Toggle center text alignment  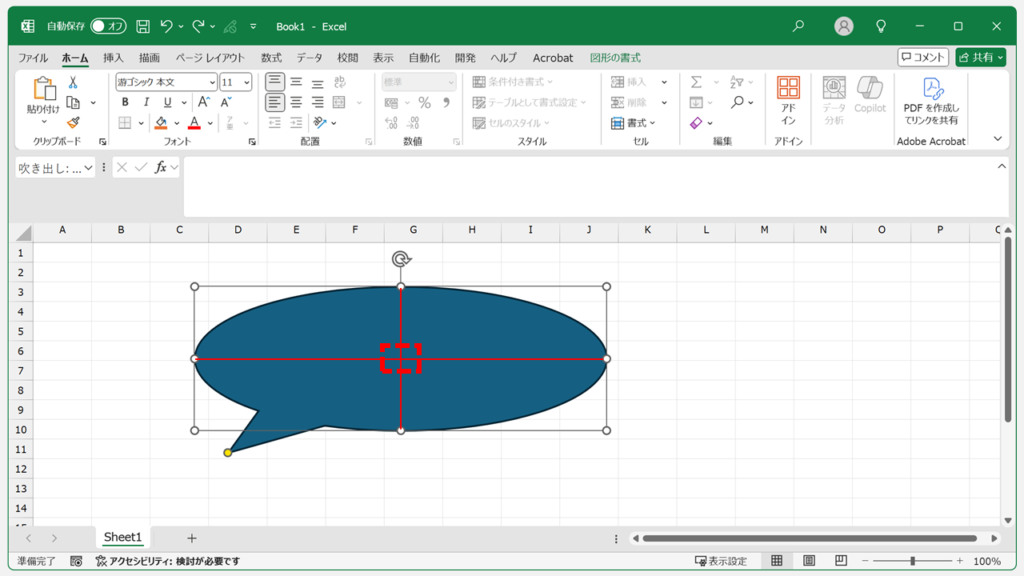coord(296,103)
